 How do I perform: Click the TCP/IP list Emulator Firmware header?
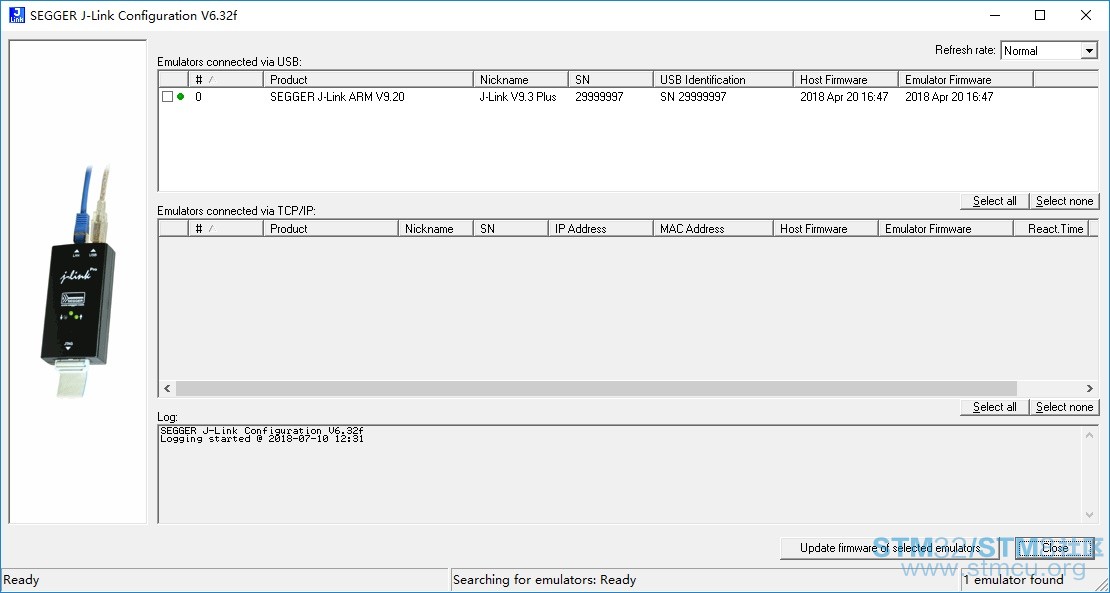click(x=945, y=229)
